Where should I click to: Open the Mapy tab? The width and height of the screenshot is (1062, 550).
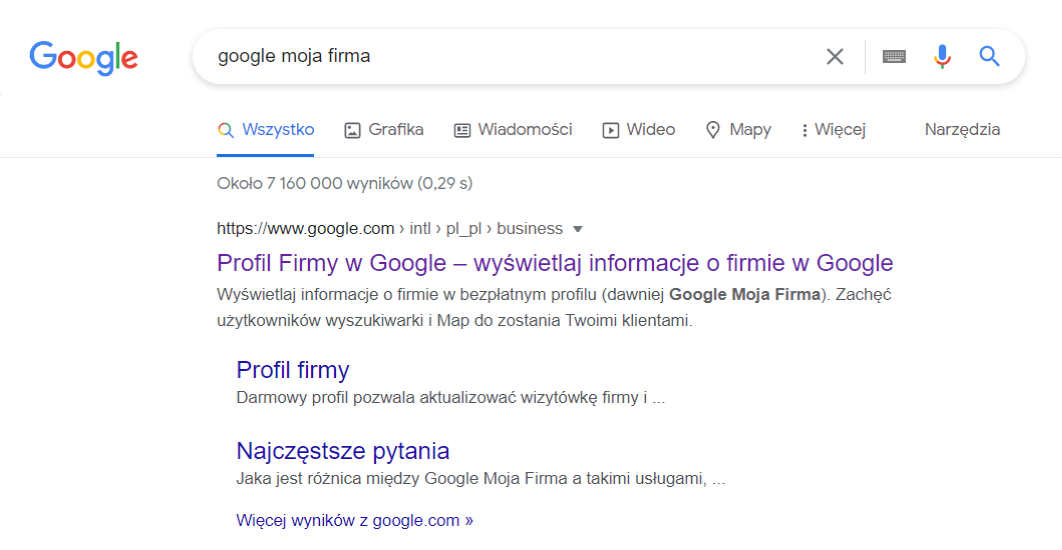pos(738,129)
